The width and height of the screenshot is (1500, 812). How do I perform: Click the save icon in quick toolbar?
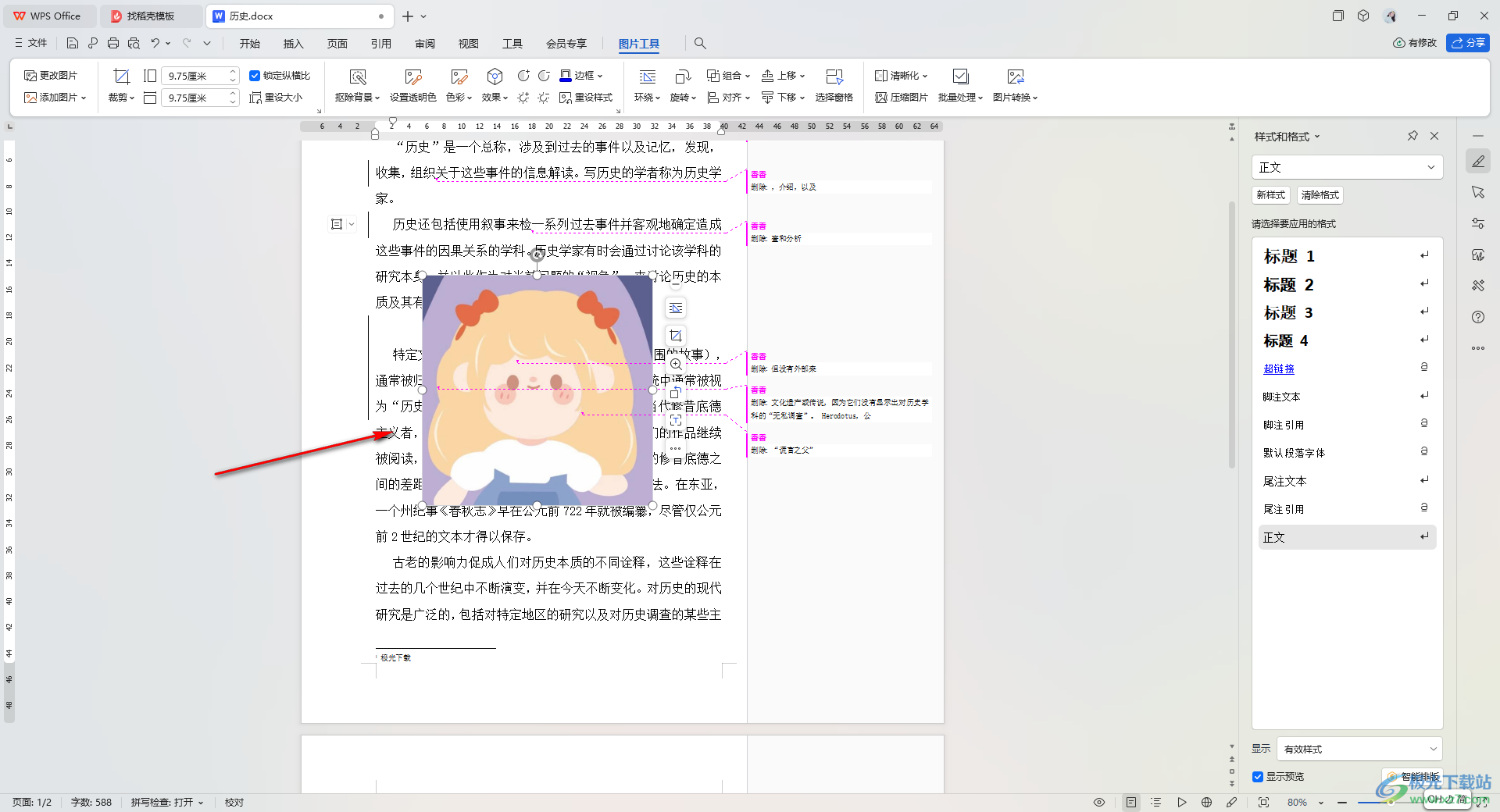(73, 44)
